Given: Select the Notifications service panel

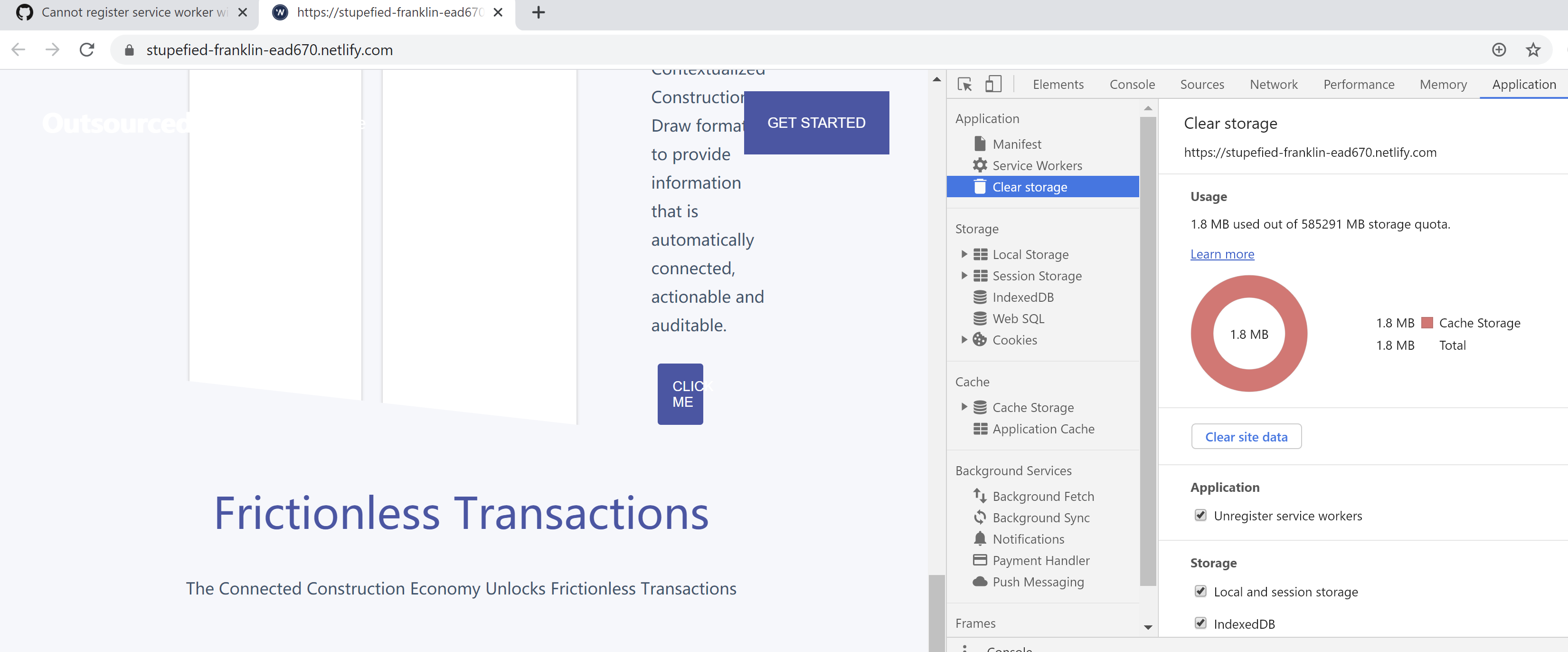Looking at the screenshot, I should tap(1029, 539).
